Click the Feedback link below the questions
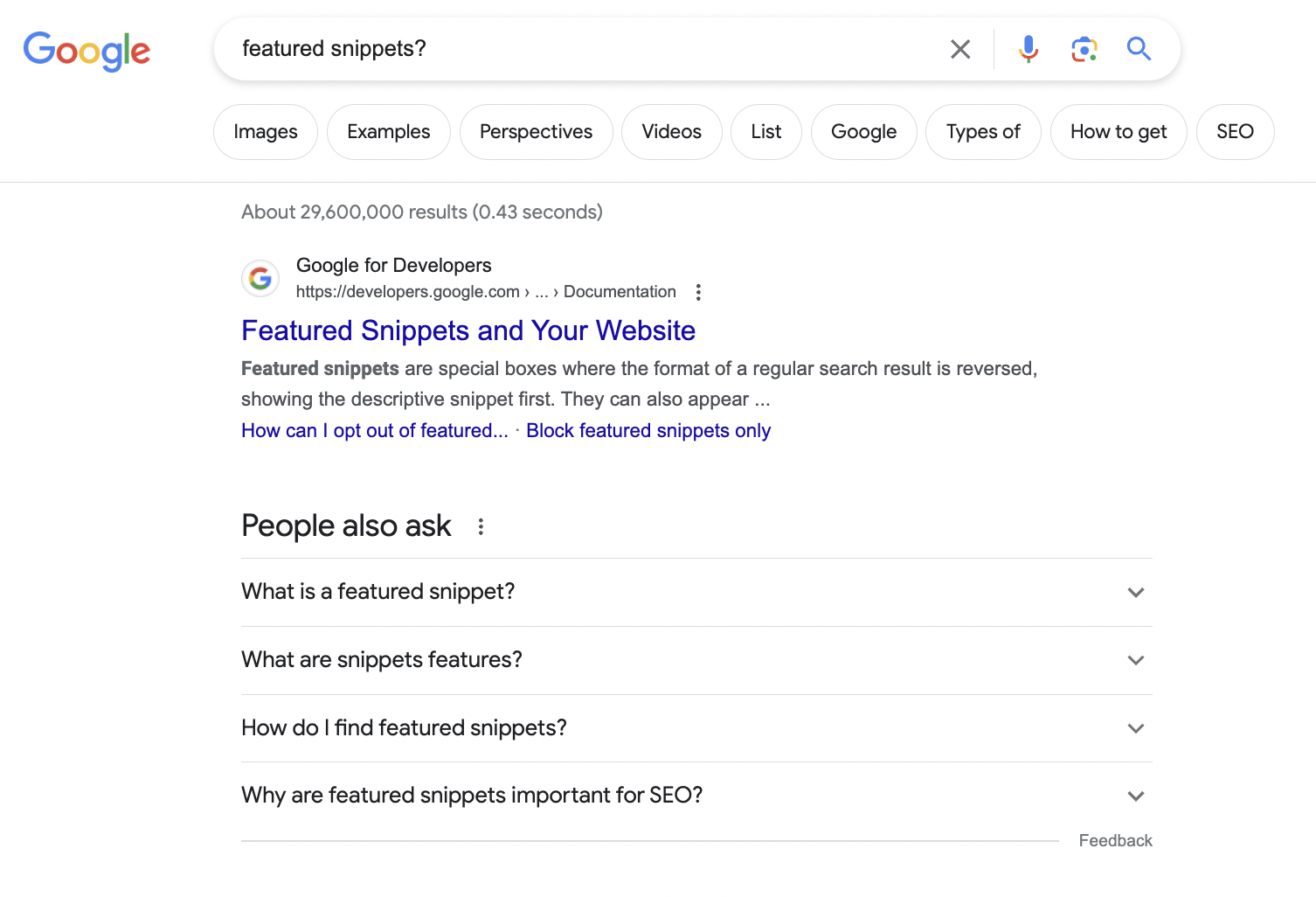Viewport: 1316px width, 897px height. pos(1116,841)
